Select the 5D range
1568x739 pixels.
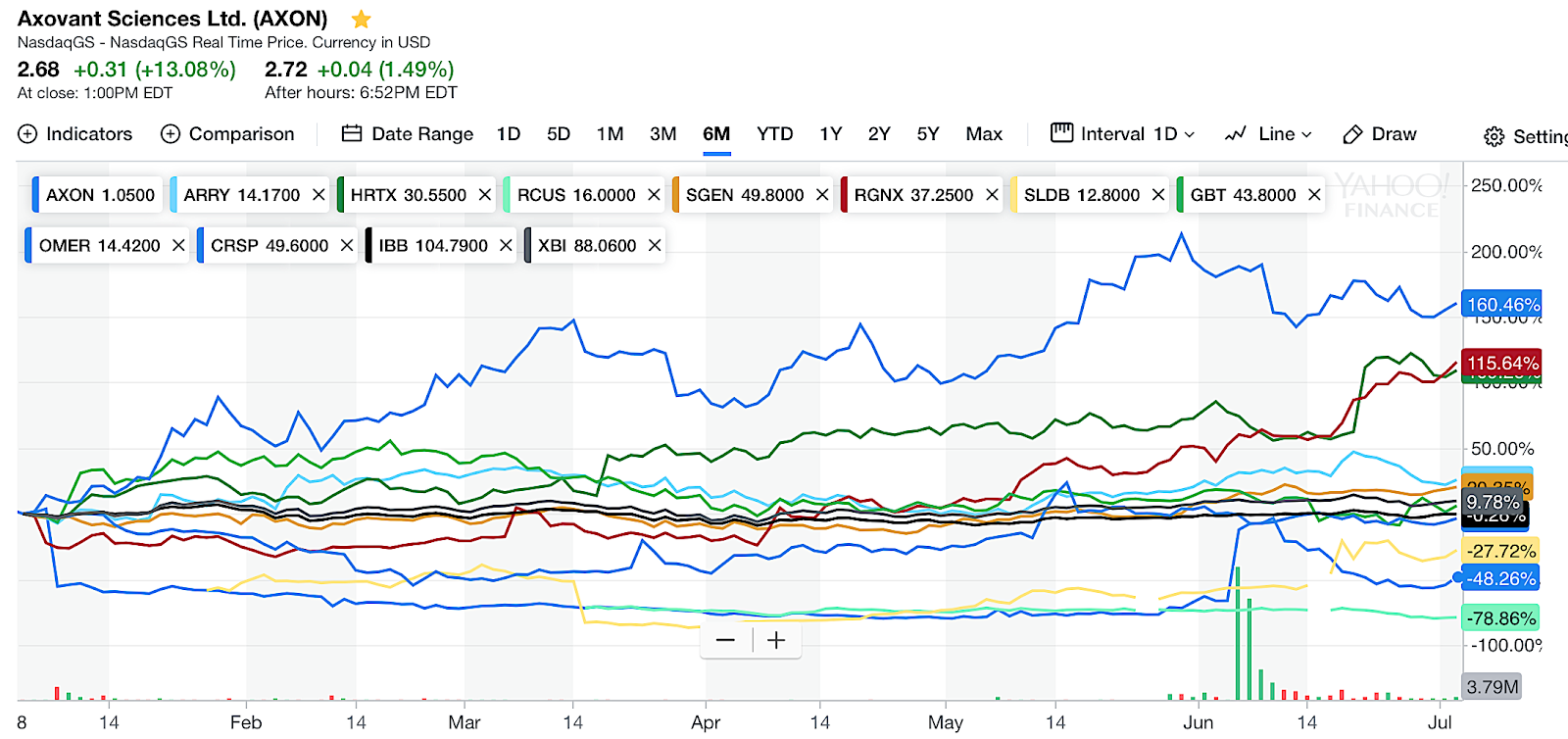[559, 134]
